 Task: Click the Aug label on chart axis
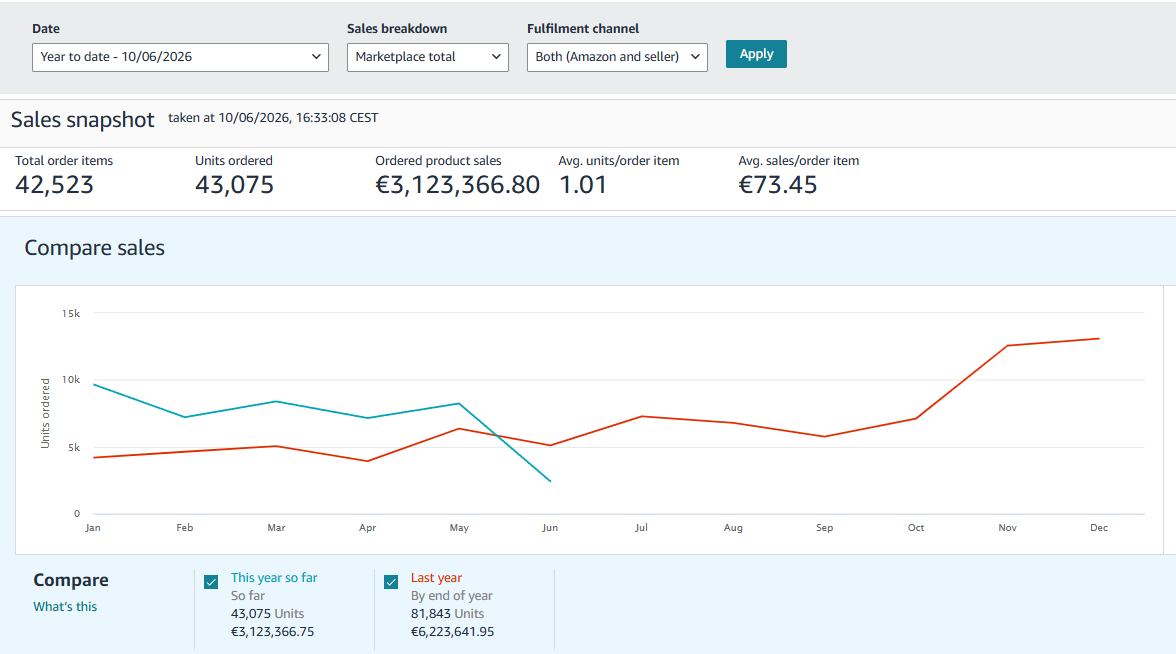pos(733,527)
